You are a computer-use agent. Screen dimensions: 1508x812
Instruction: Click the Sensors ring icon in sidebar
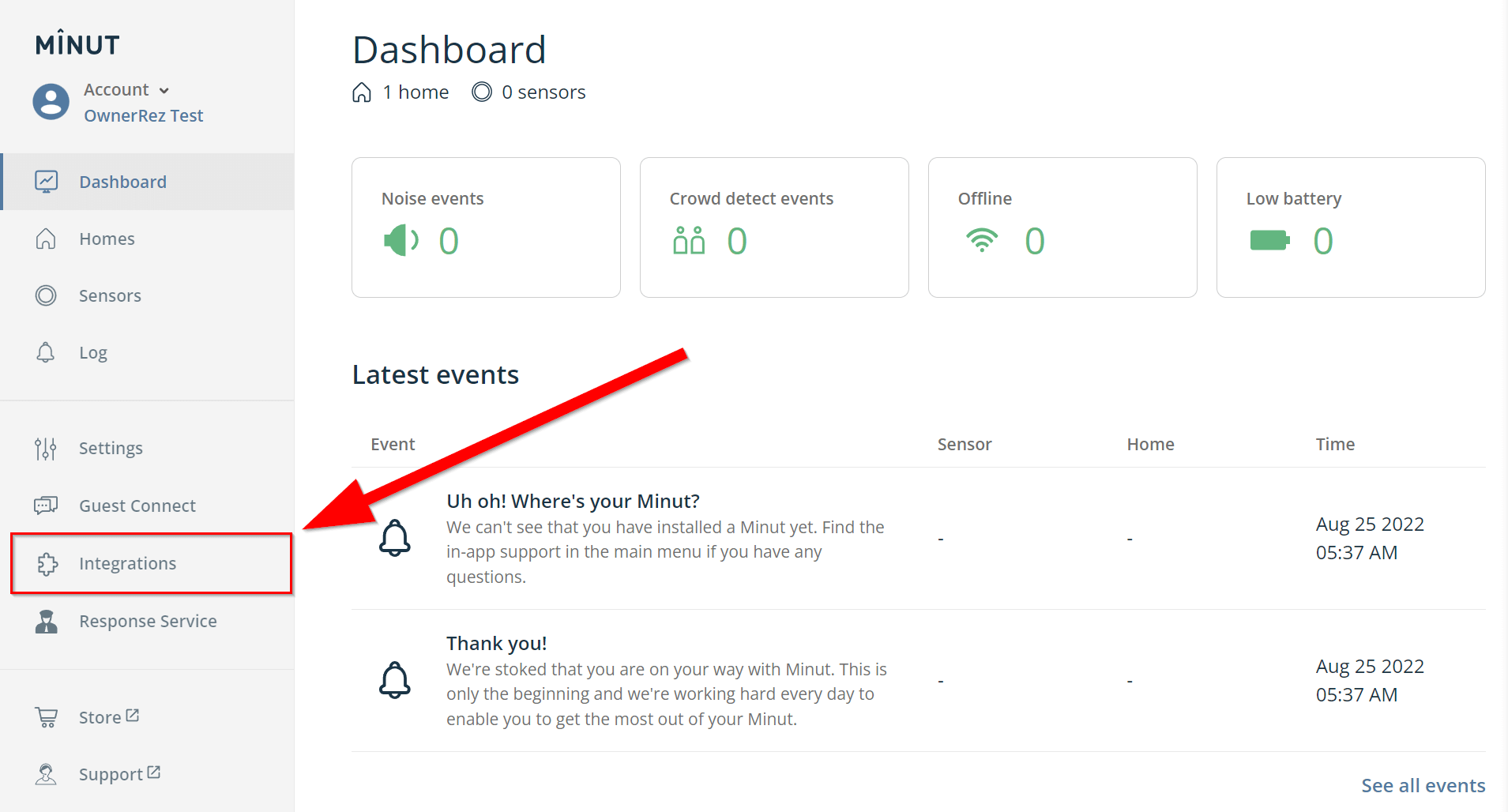pyautogui.click(x=46, y=295)
